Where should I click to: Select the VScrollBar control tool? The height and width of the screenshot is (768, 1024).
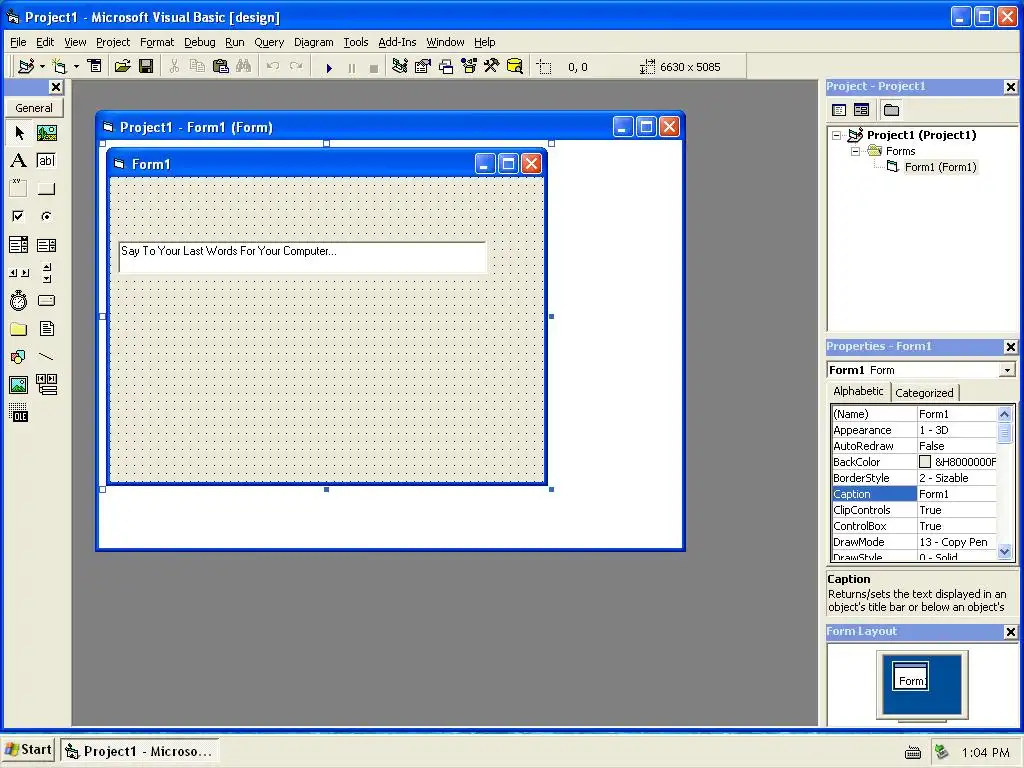(x=46, y=273)
